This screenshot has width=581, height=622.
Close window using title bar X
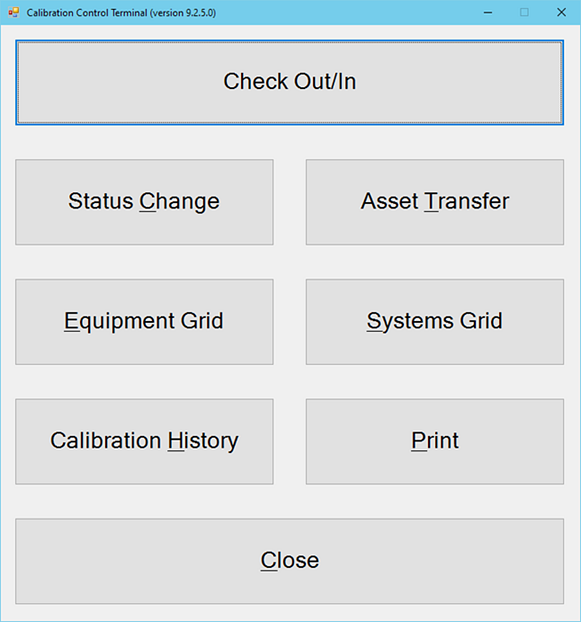click(x=561, y=13)
